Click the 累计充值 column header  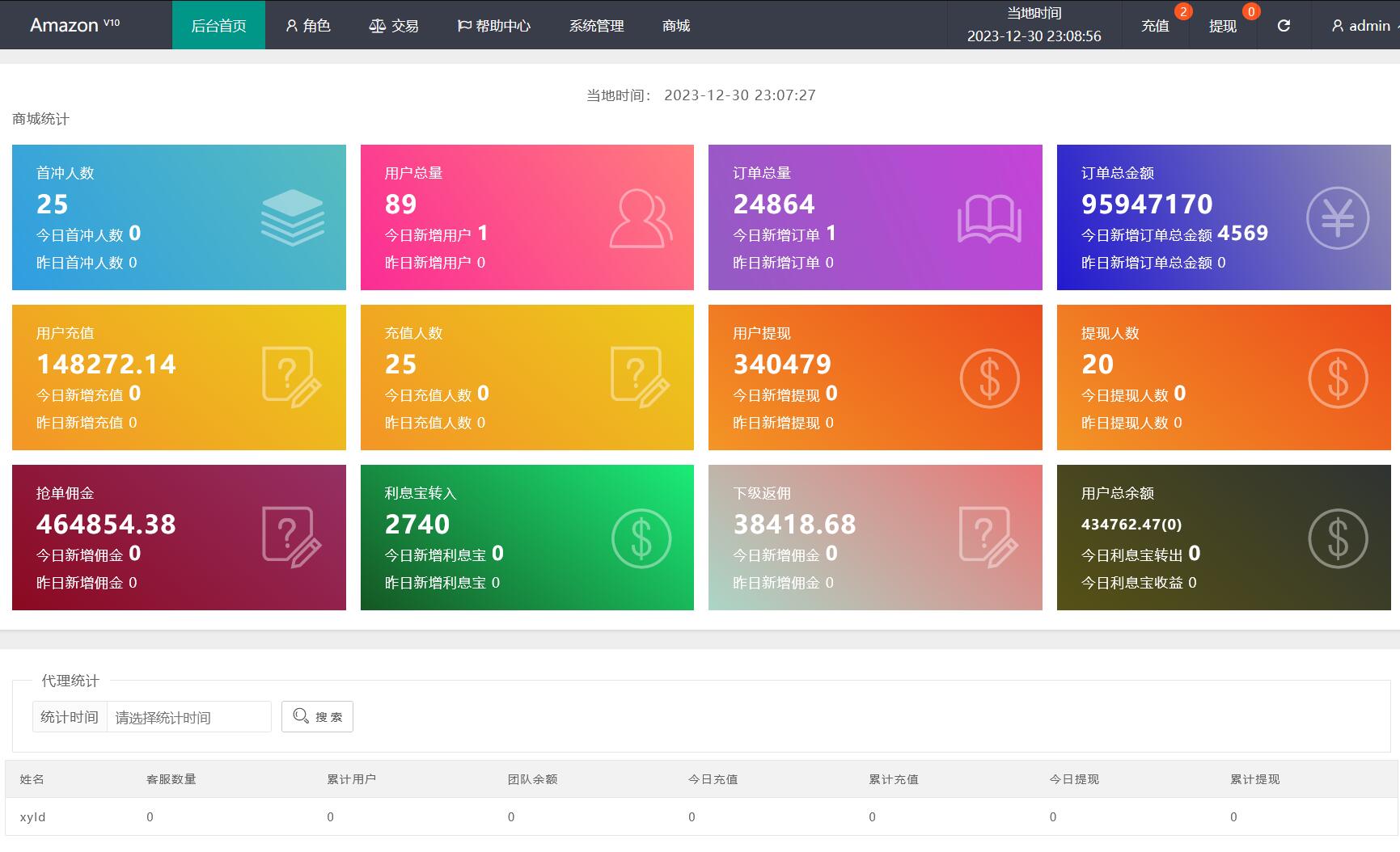(894, 779)
